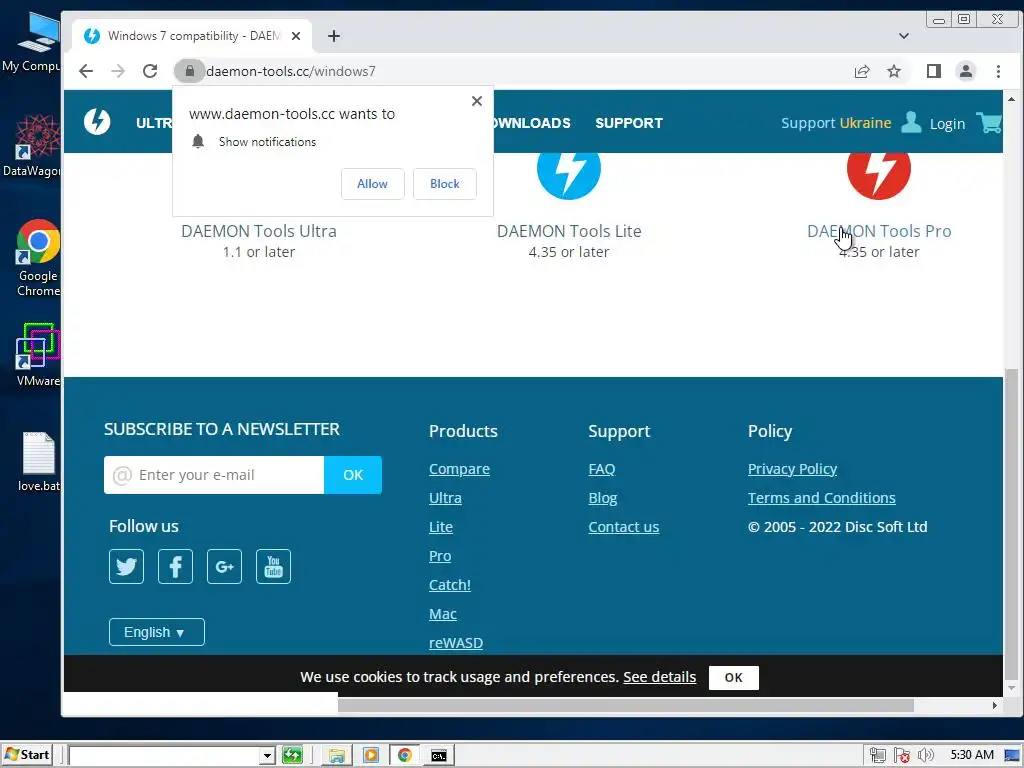Open the reWASD footer link

[x=456, y=643]
